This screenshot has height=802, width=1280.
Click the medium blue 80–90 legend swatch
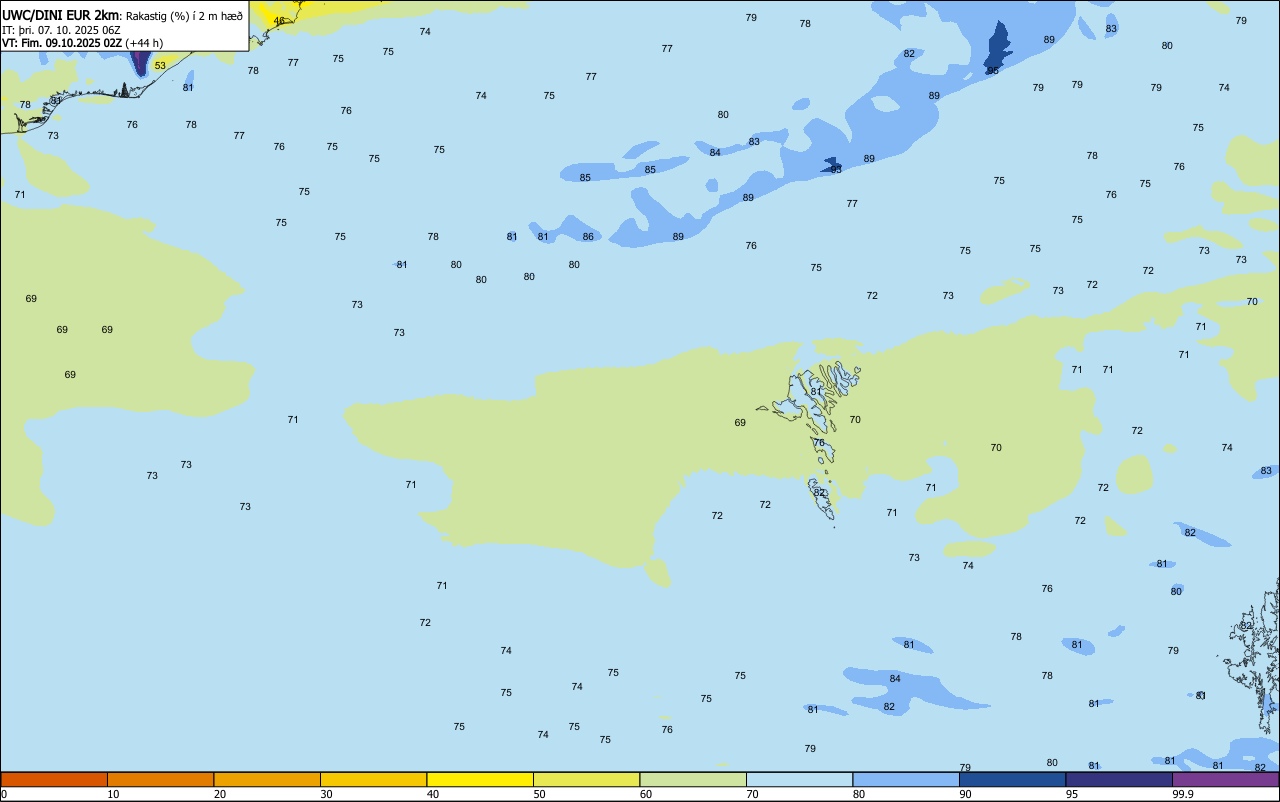point(906,779)
